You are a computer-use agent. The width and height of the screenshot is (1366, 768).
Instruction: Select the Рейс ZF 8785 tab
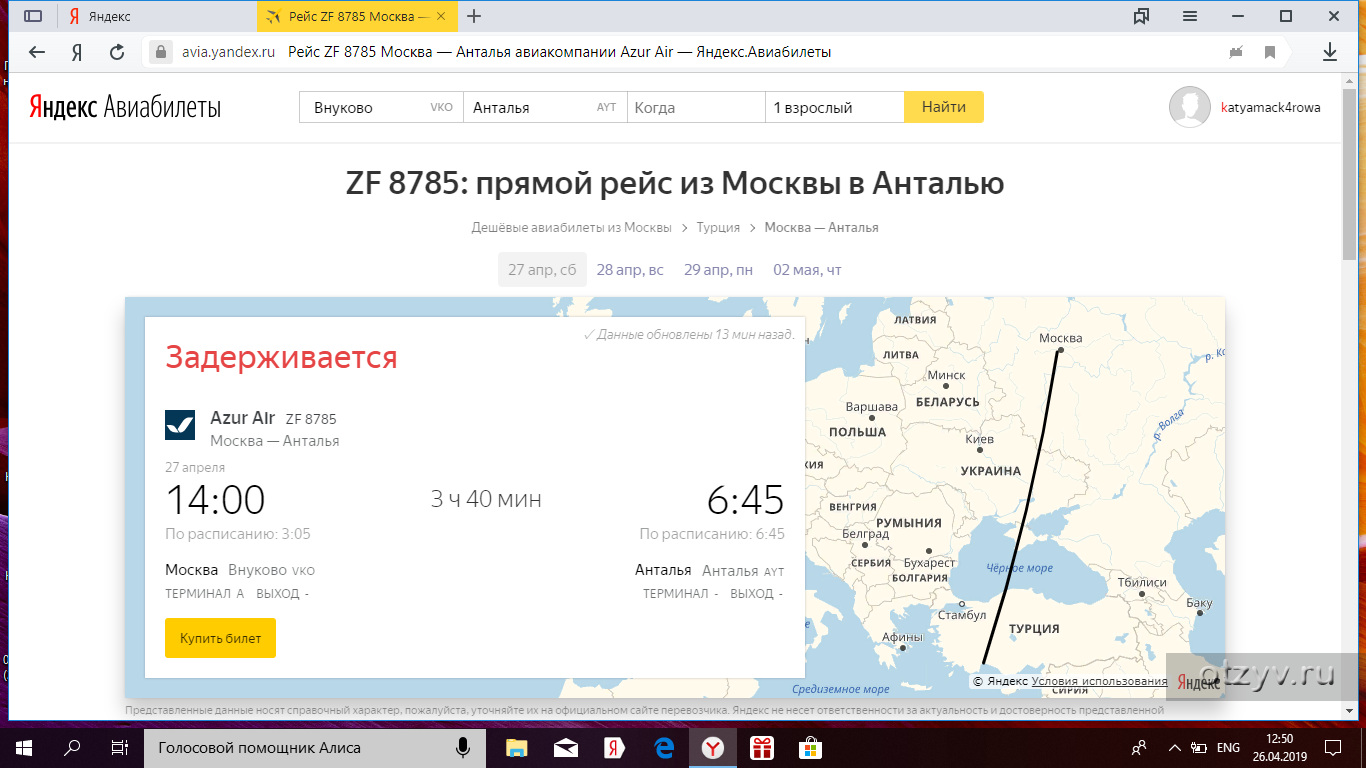coord(357,16)
